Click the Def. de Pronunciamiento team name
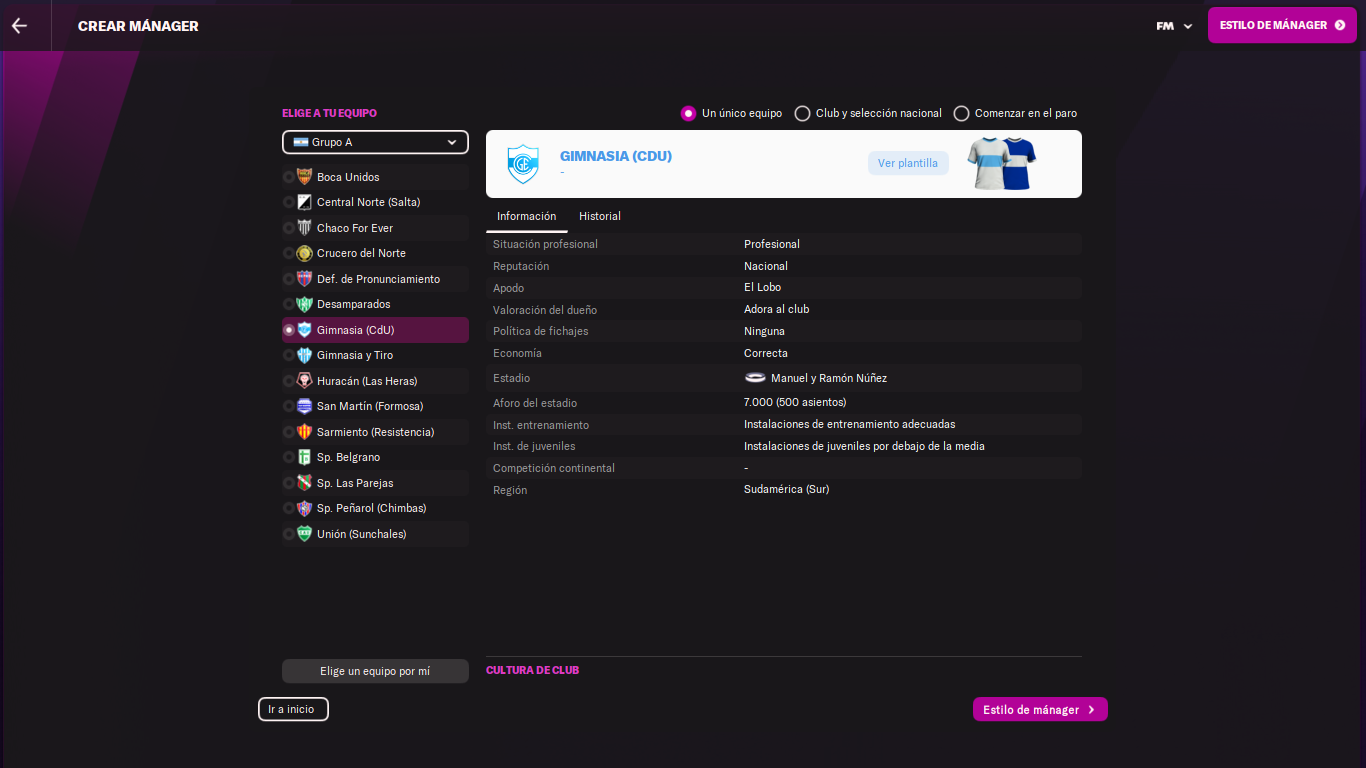This screenshot has height=768, width=1366. click(x=378, y=279)
